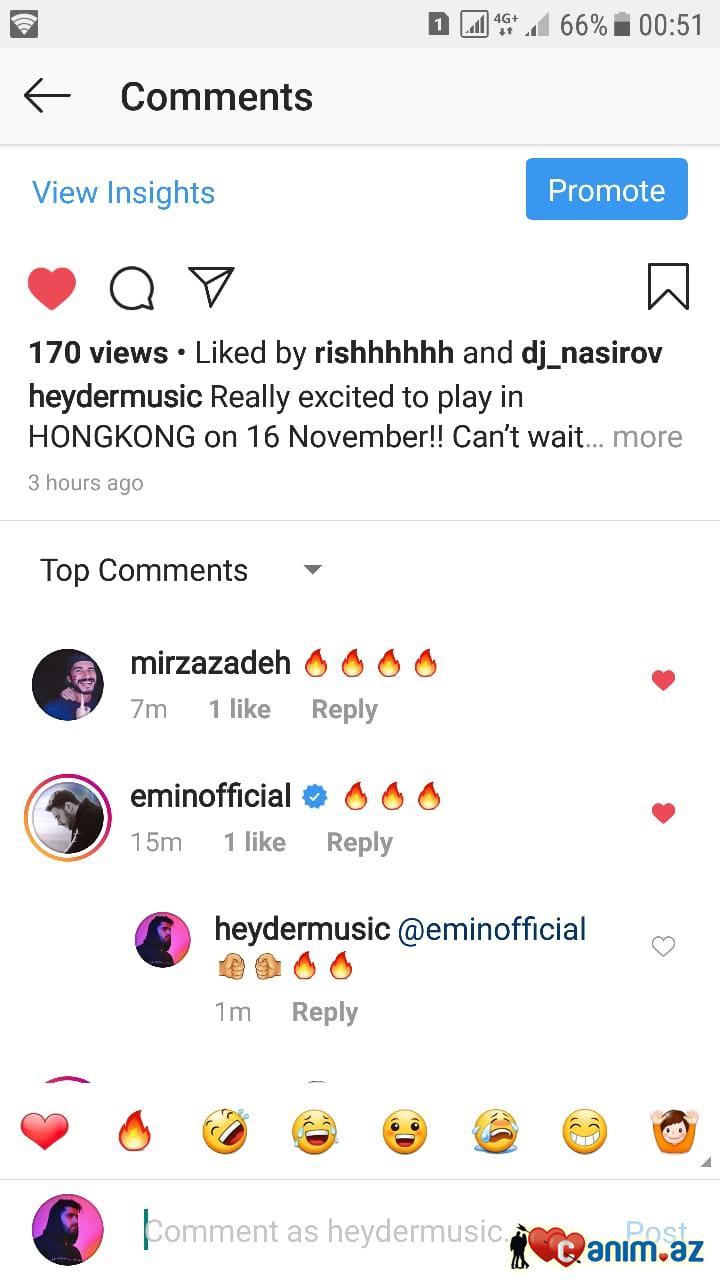The height and width of the screenshot is (1280, 720).
Task: Open the comment speech bubble icon
Action: [x=132, y=289]
